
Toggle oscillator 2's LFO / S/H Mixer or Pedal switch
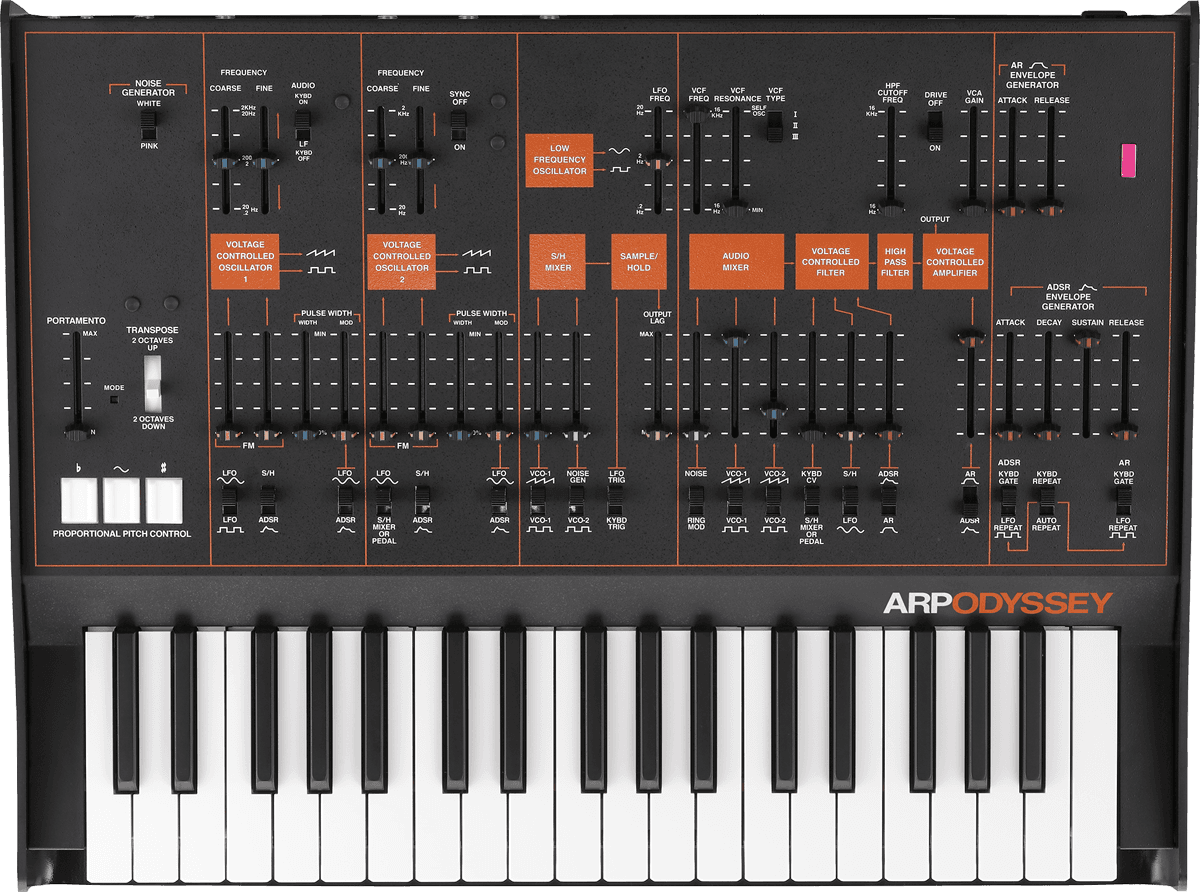tap(383, 498)
